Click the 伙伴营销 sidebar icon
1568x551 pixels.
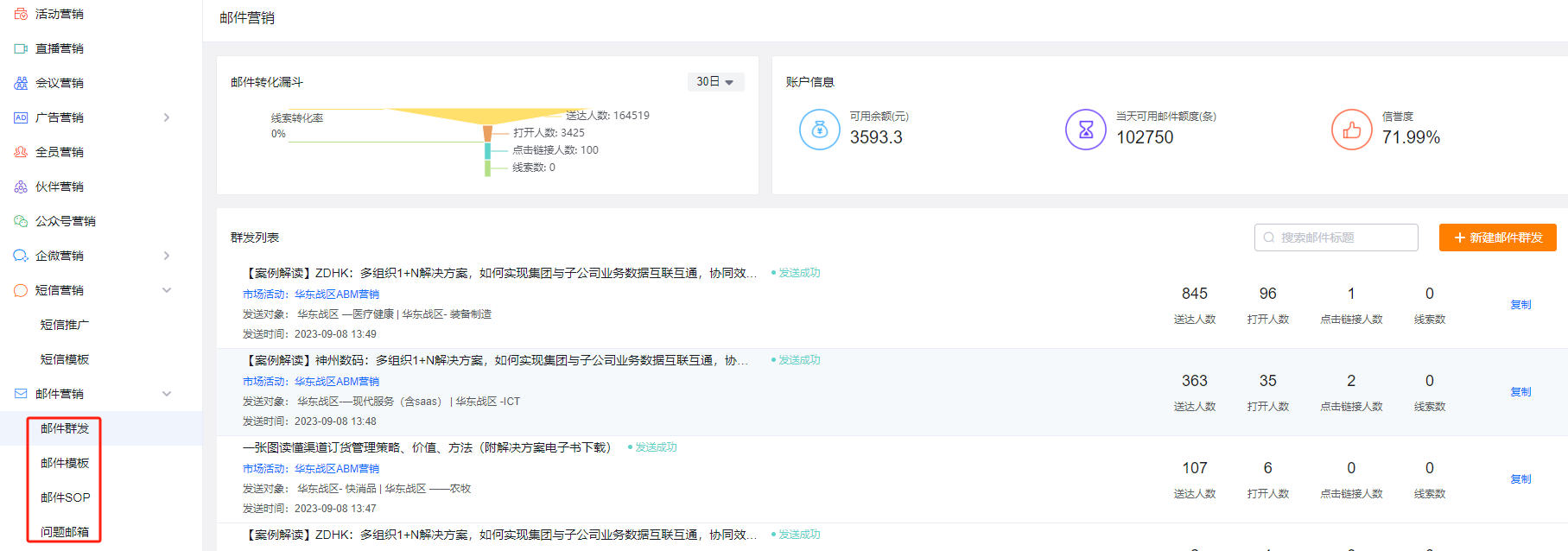[21, 187]
